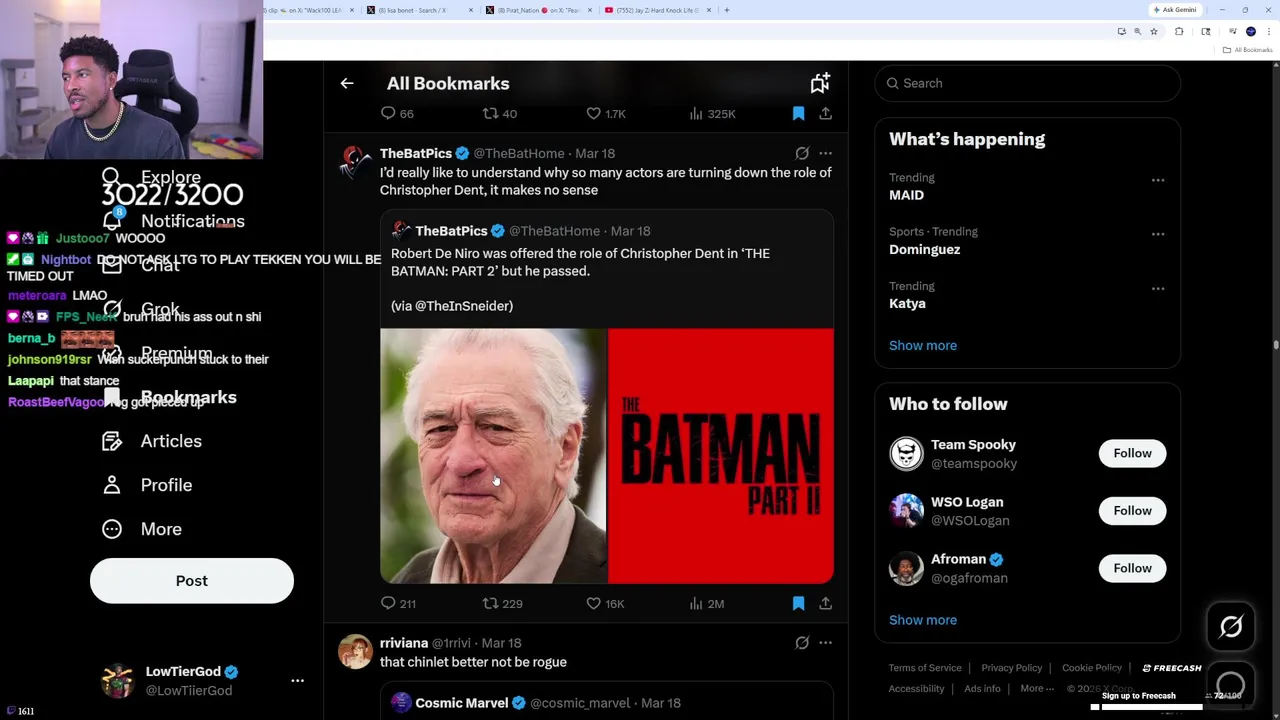Open The Batman Part II poster image
The height and width of the screenshot is (720, 1280).
(721, 456)
